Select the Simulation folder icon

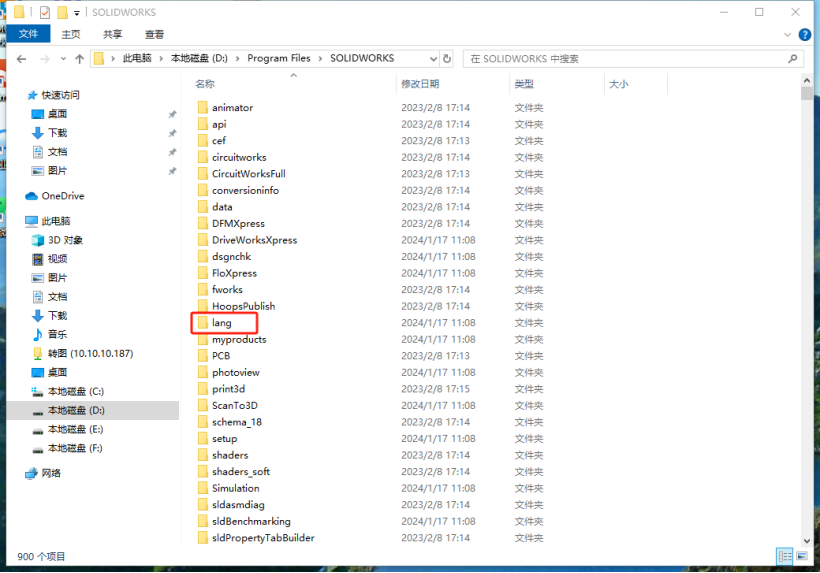coord(203,488)
